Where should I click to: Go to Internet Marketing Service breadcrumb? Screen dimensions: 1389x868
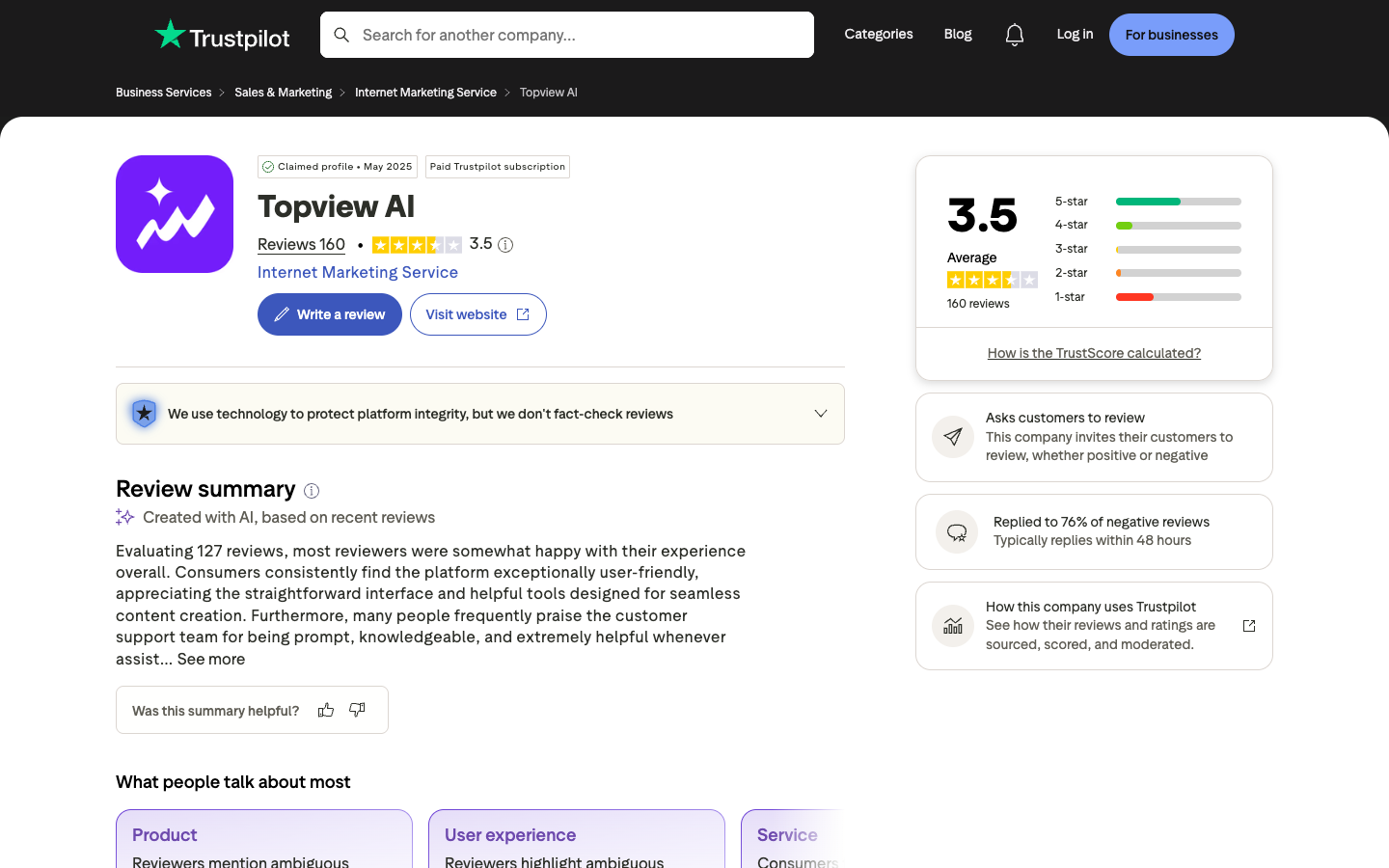pyautogui.click(x=425, y=93)
